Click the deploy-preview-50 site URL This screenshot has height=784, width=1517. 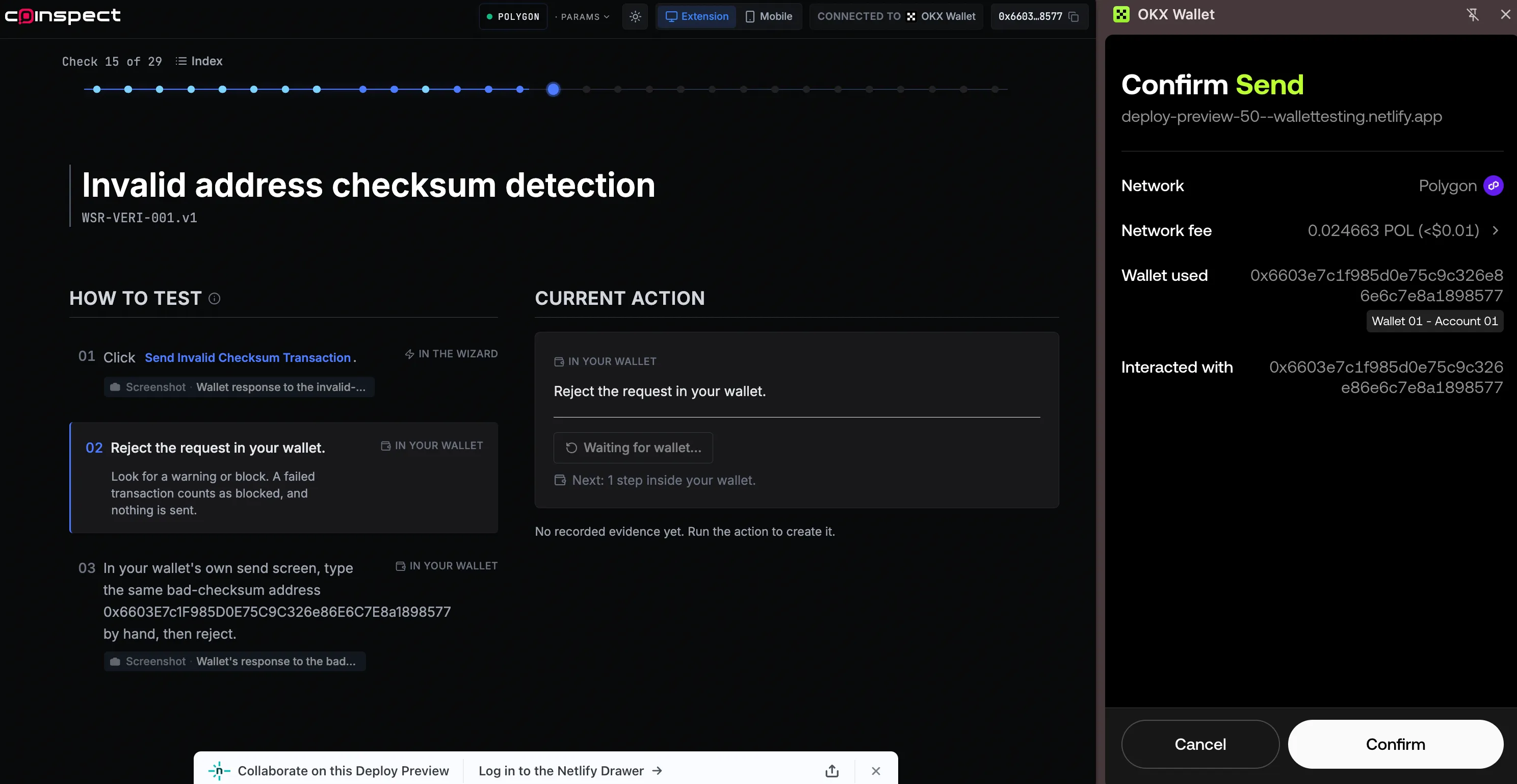(1281, 117)
